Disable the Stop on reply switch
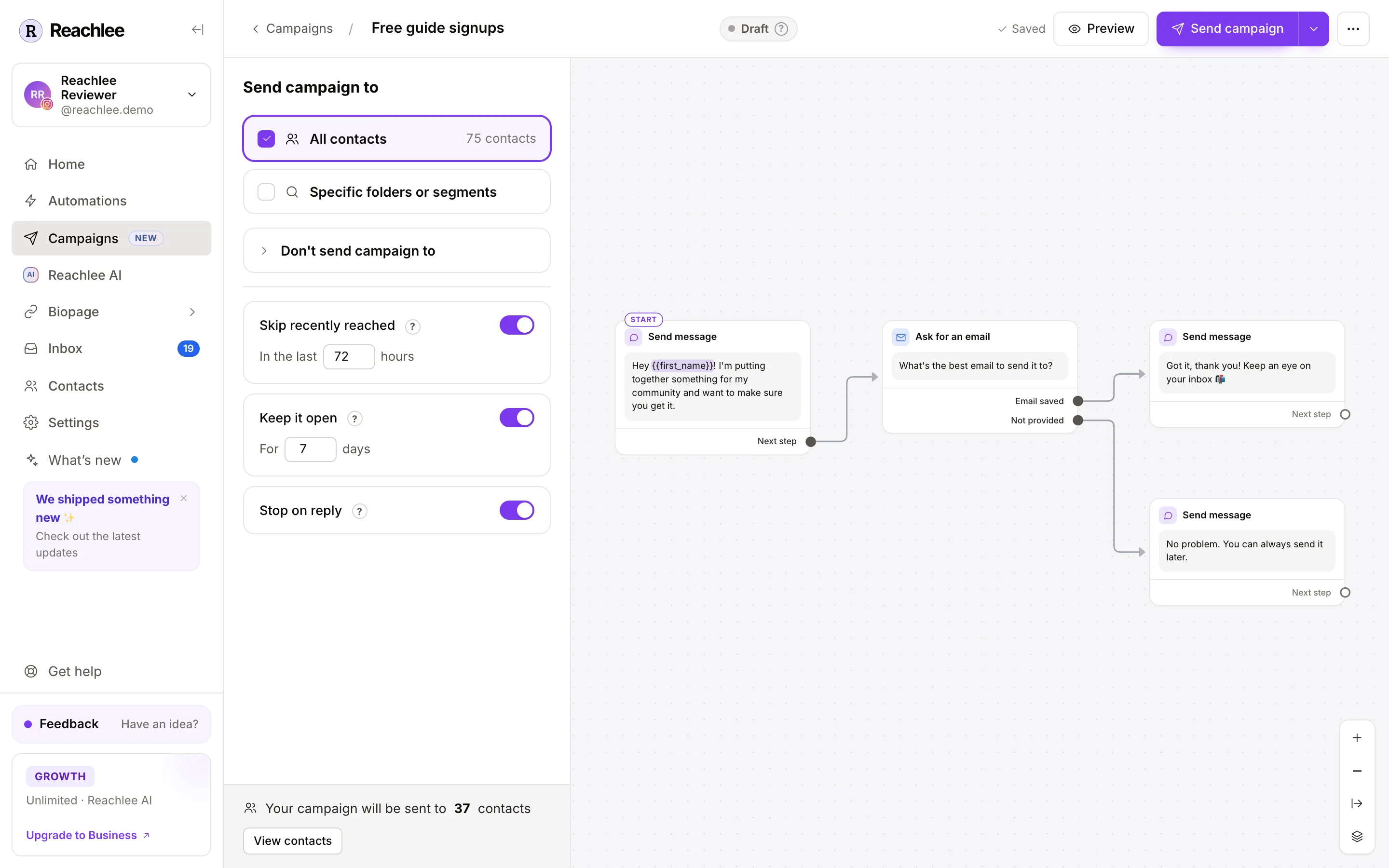Image resolution: width=1389 pixels, height=868 pixels. coord(517,510)
